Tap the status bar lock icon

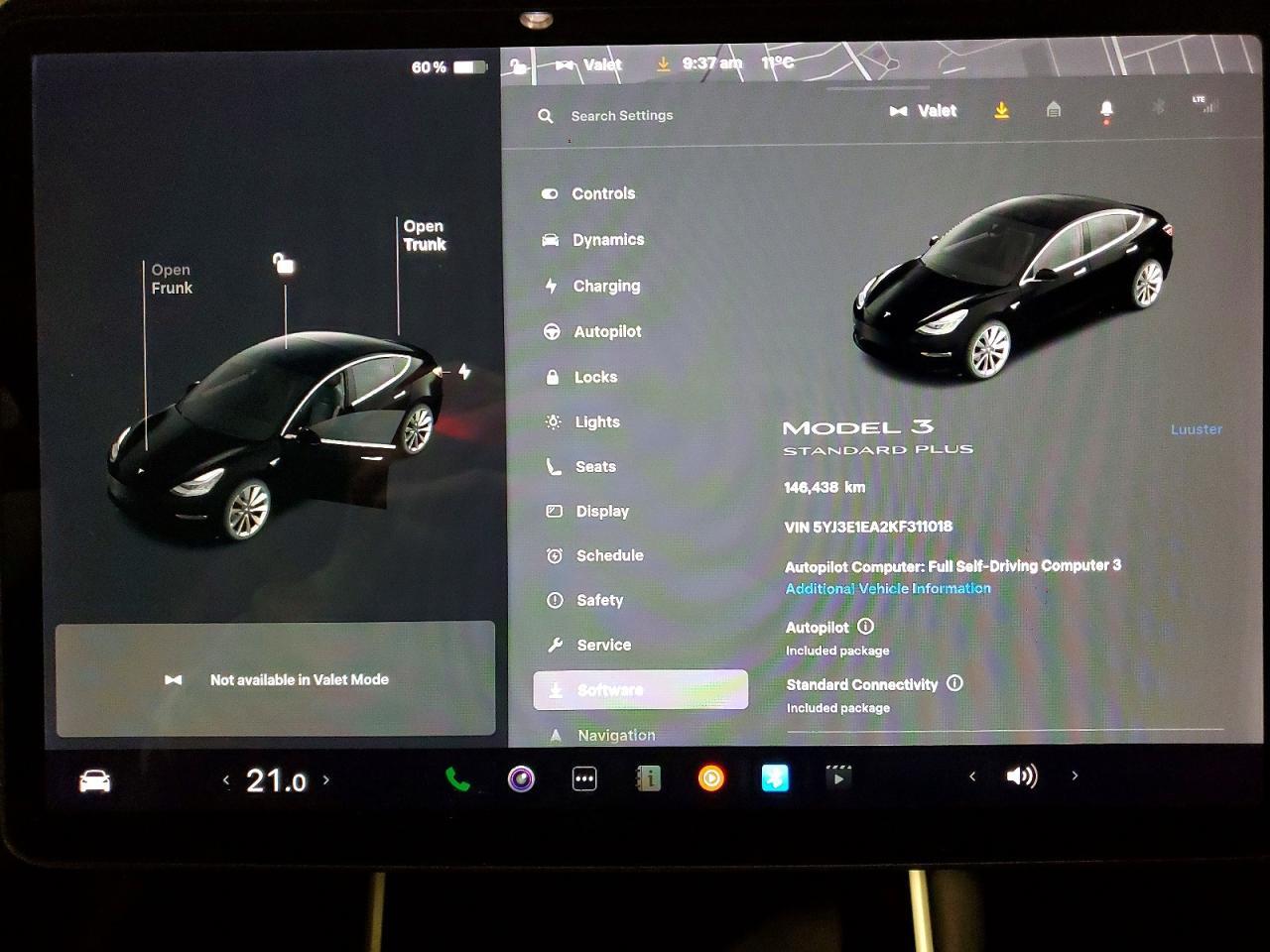(518, 66)
